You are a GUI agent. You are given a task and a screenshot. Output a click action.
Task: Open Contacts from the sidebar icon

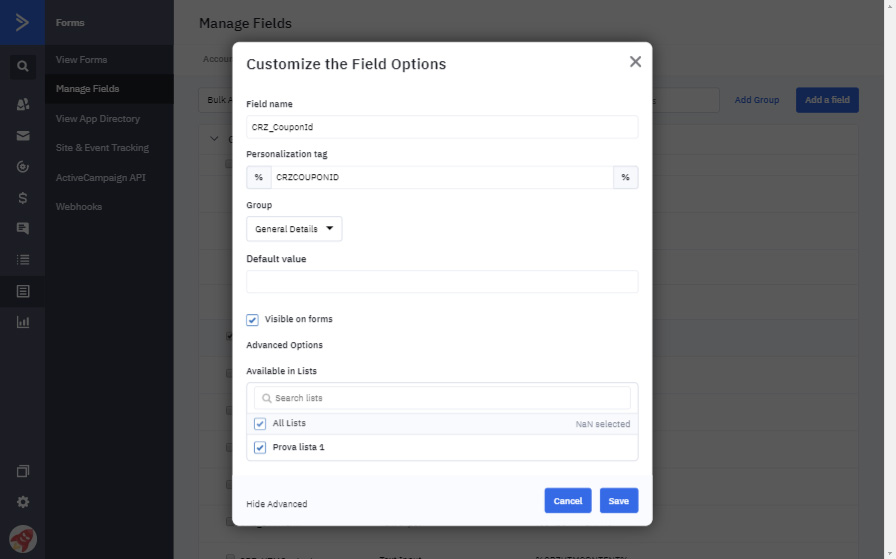point(22,104)
